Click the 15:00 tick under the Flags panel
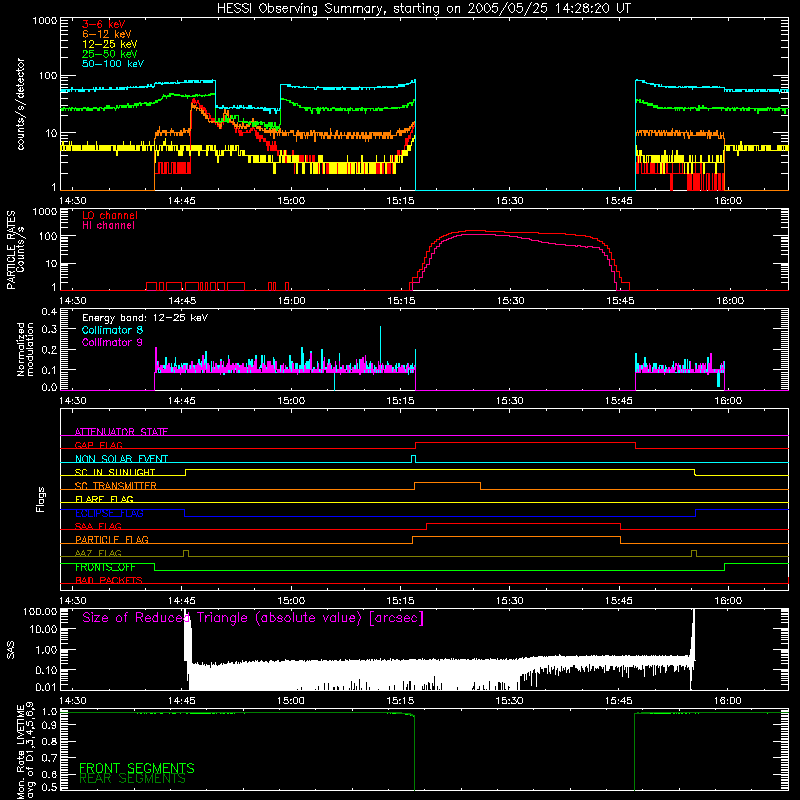 pyautogui.click(x=291, y=601)
